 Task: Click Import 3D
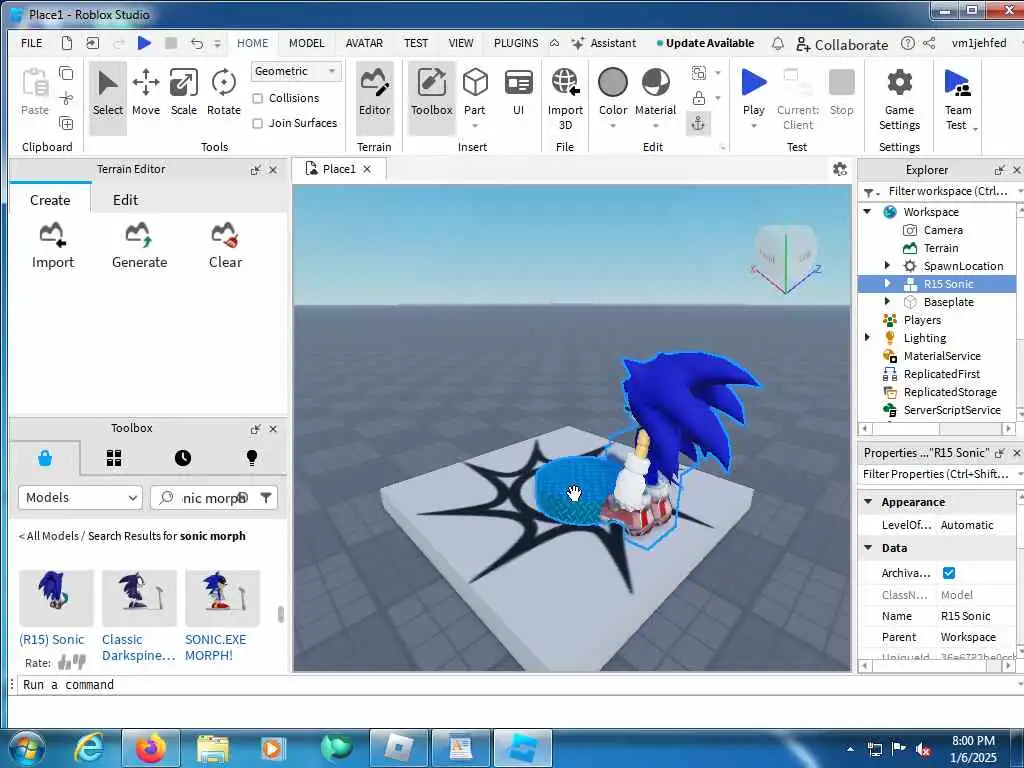[x=565, y=98]
